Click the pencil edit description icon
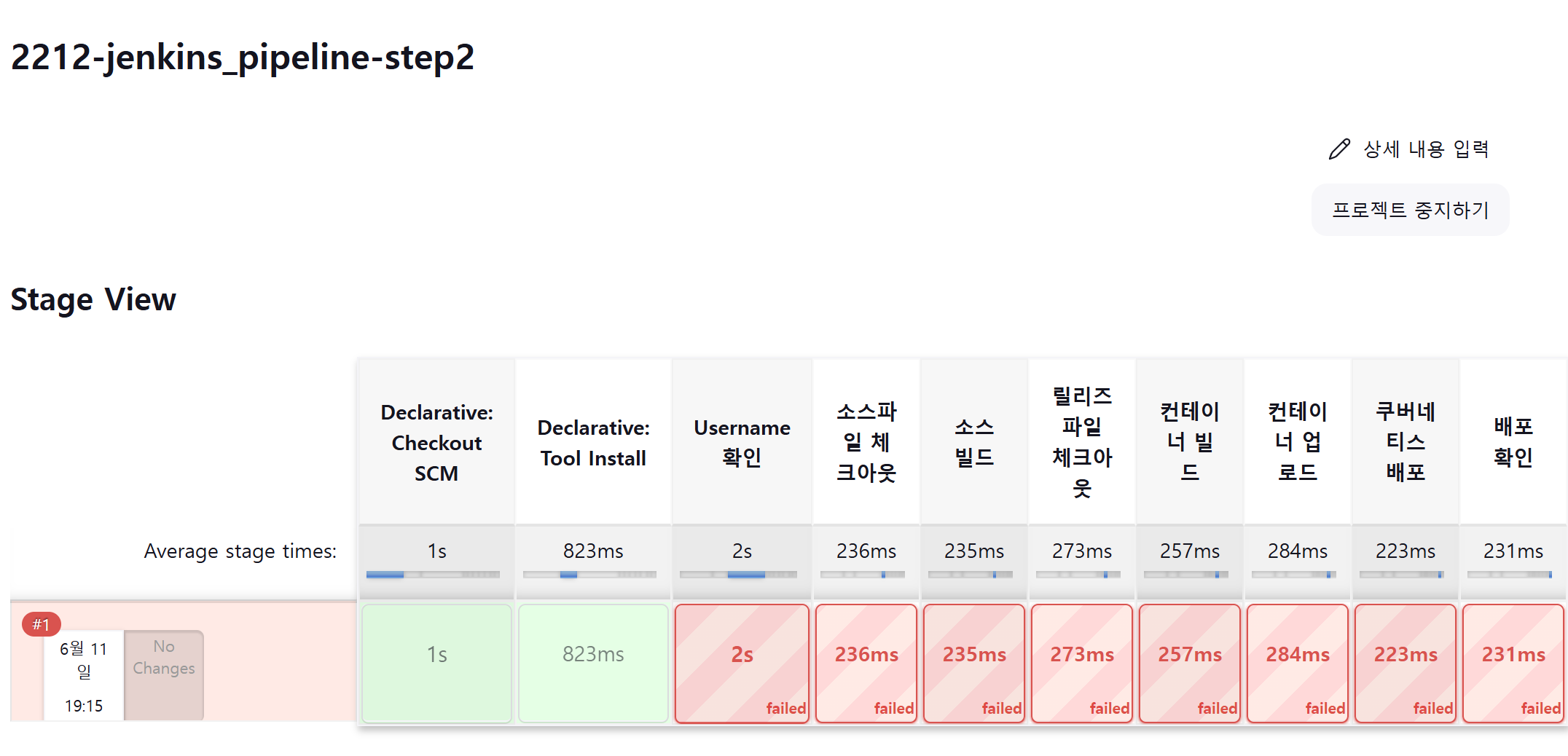 pyautogui.click(x=1339, y=149)
